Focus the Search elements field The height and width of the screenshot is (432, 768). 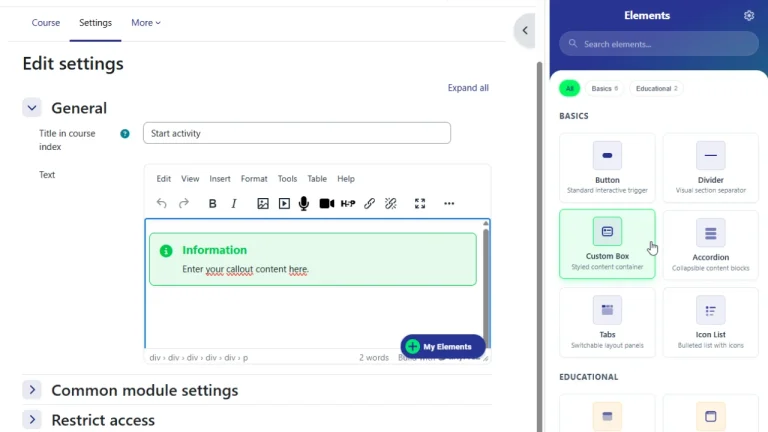659,44
